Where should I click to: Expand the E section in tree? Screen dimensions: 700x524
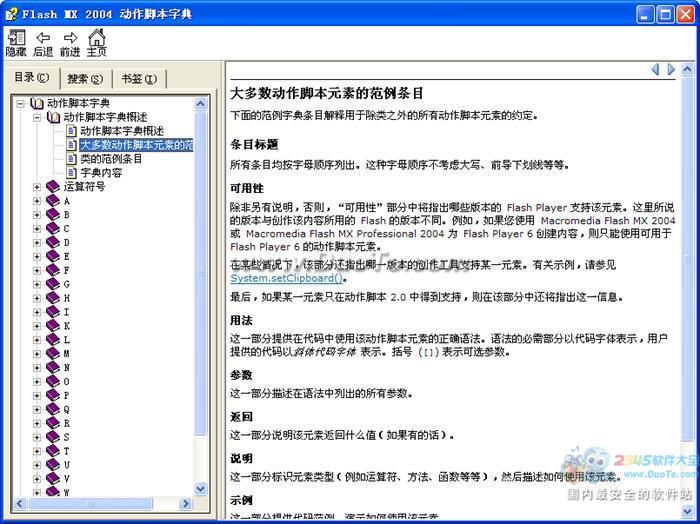(37, 256)
